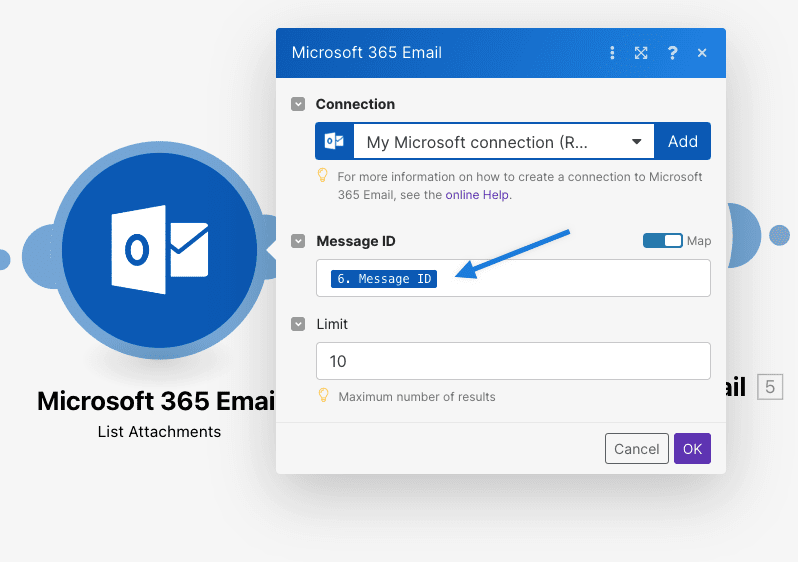Collapse the Connection section chevron

point(298,104)
